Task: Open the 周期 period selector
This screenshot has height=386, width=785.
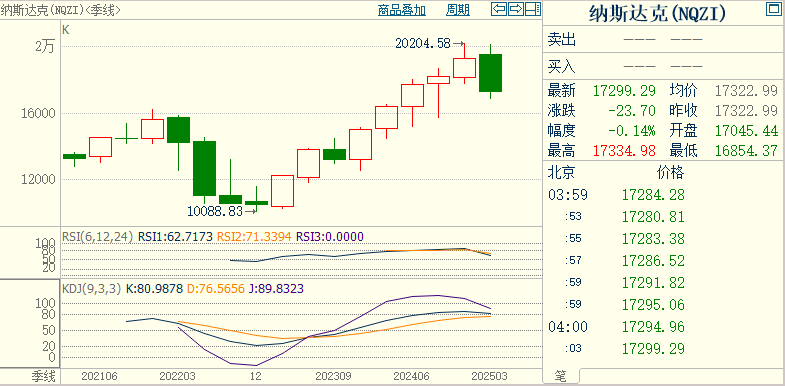Action: pyautogui.click(x=458, y=10)
